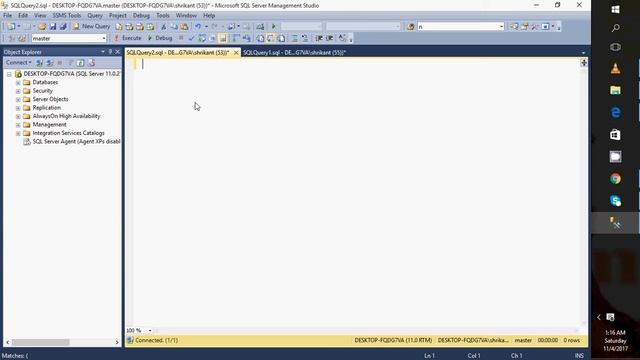Viewport: 640px width, 360px height.
Task: Click Disconnect icon in Object Explorer
Action: 50,62
